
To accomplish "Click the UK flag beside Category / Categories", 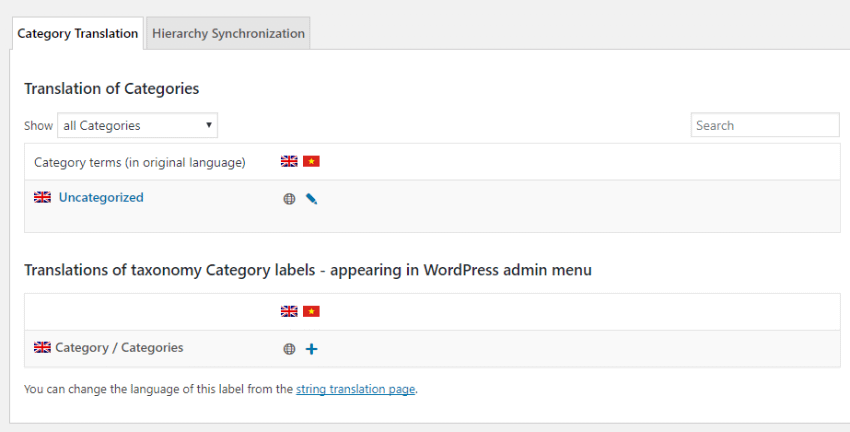I will [42, 347].
